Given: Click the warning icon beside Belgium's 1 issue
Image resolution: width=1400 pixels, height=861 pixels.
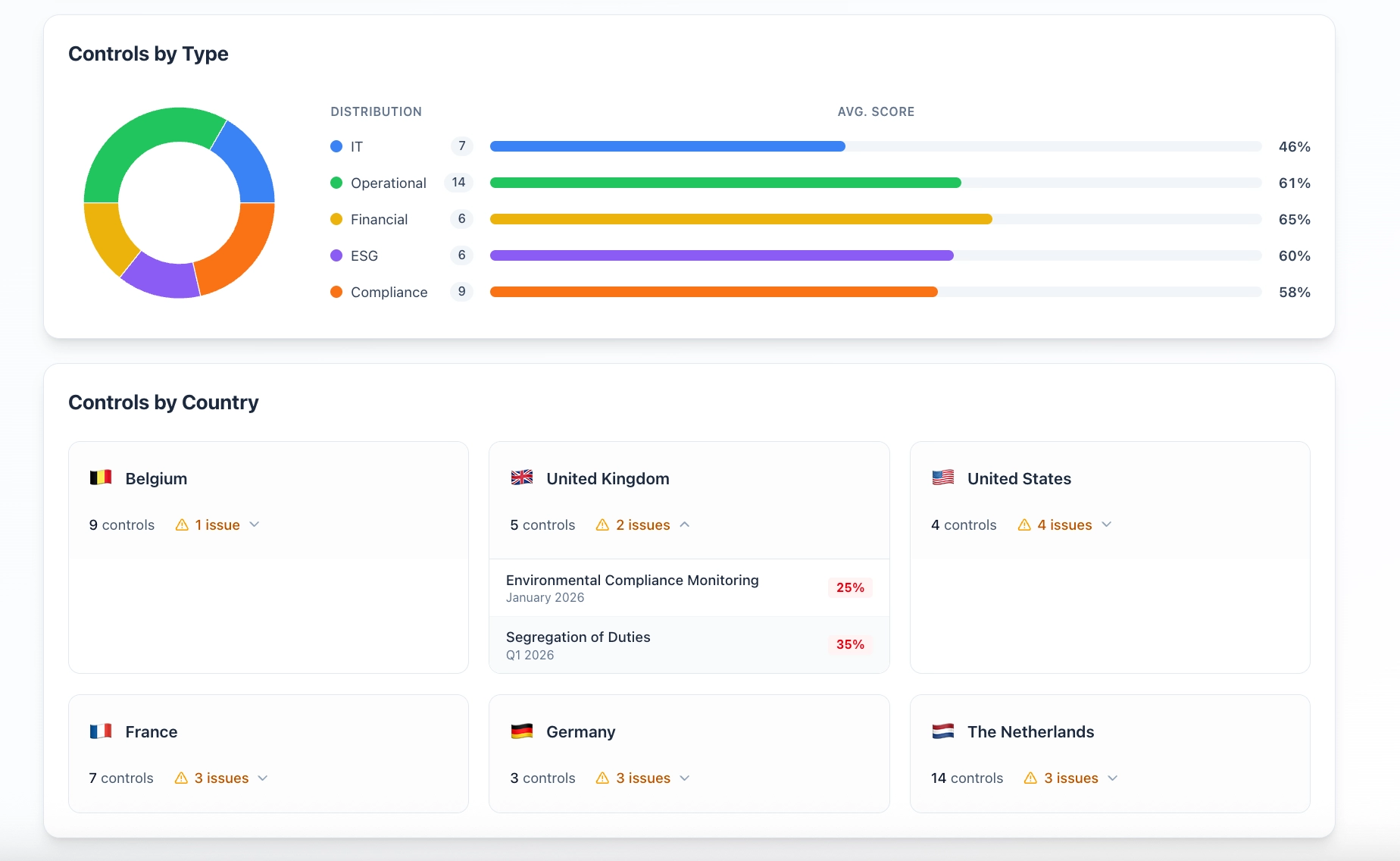Looking at the screenshot, I should tap(181, 524).
